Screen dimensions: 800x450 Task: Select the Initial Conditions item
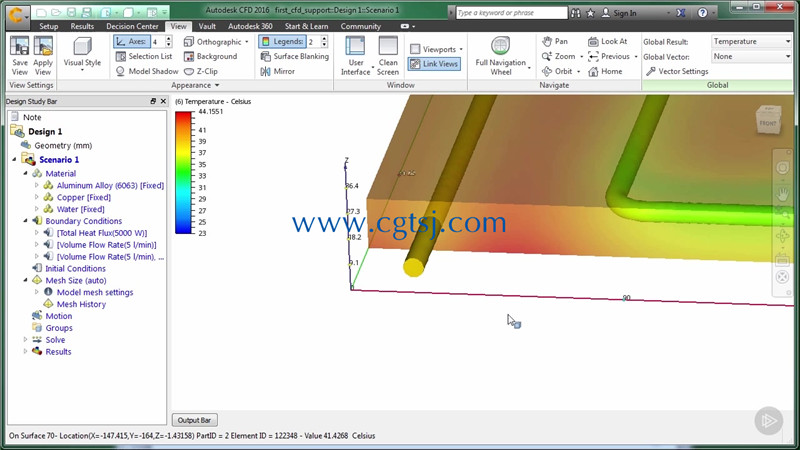coord(75,268)
